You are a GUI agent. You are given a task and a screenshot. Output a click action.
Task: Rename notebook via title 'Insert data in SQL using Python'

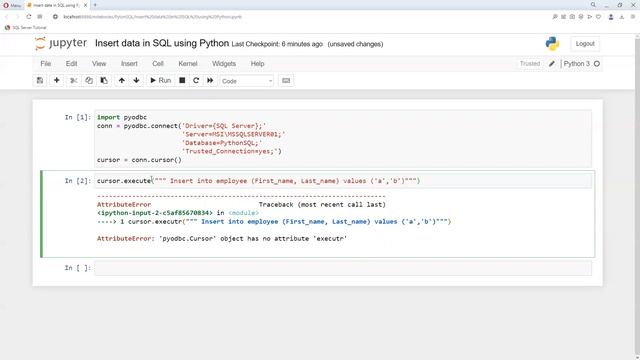[x=162, y=43]
